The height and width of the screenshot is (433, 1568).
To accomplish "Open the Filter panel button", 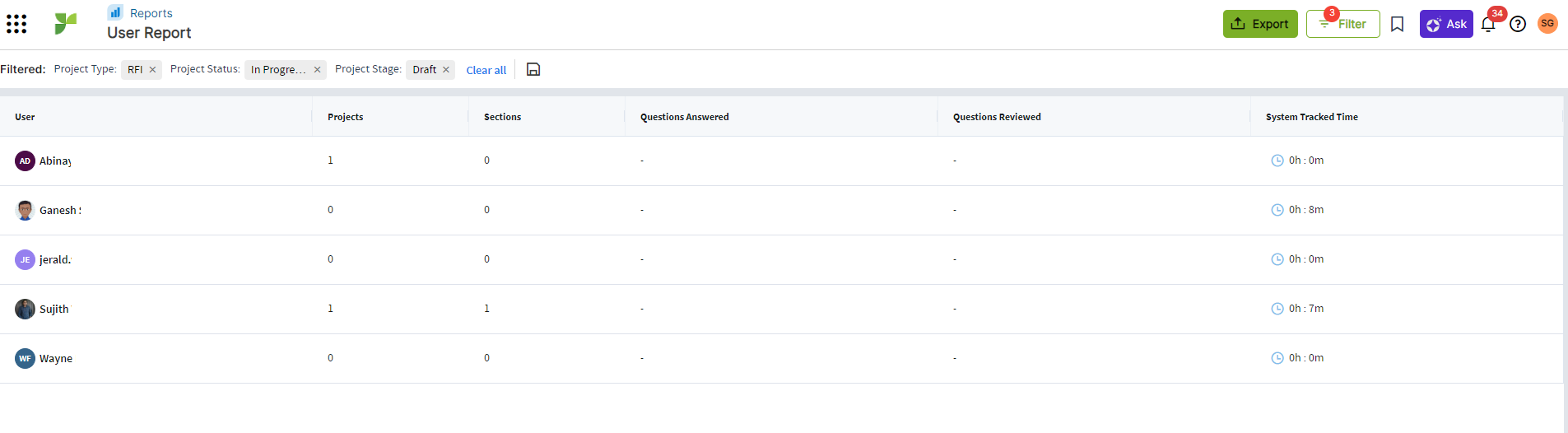I will pyautogui.click(x=1342, y=24).
